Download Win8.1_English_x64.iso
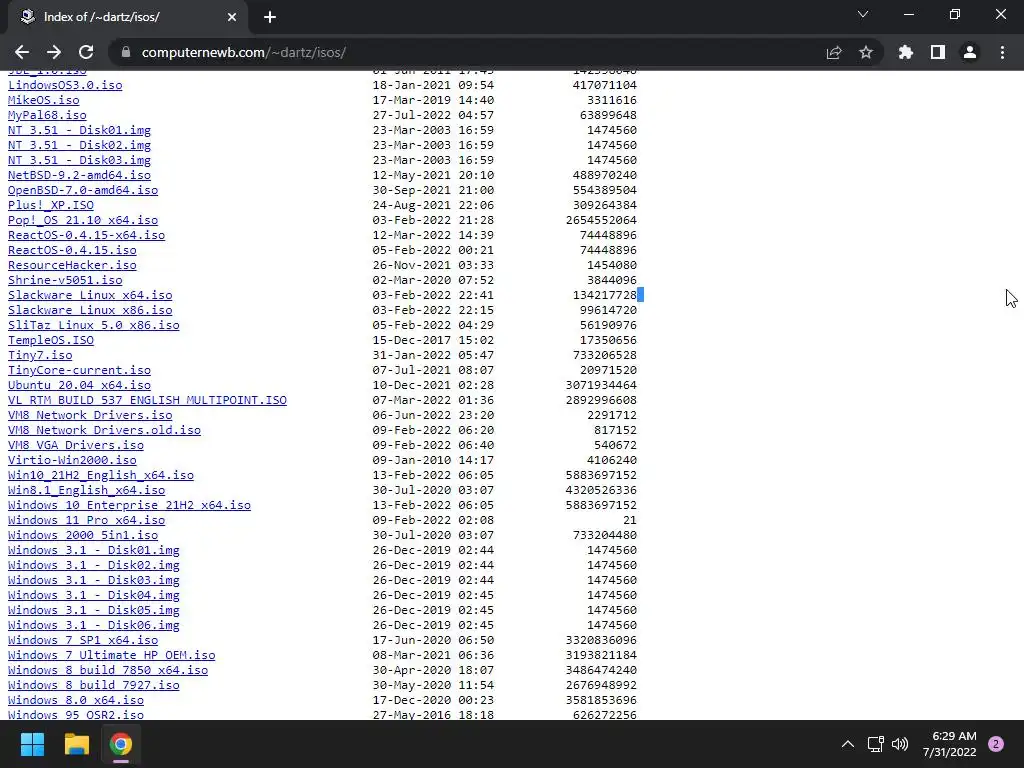 tap(86, 490)
